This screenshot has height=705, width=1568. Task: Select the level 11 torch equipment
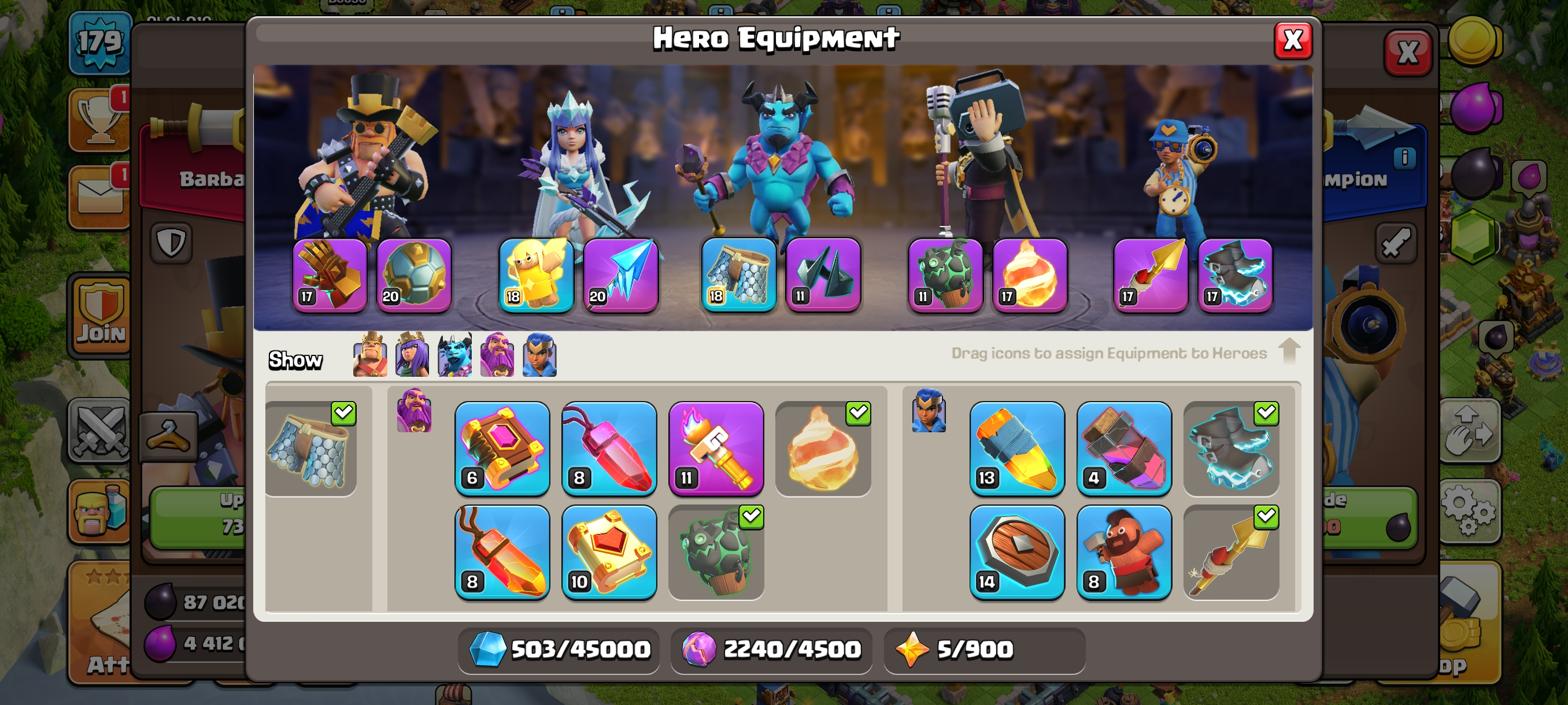tap(716, 448)
